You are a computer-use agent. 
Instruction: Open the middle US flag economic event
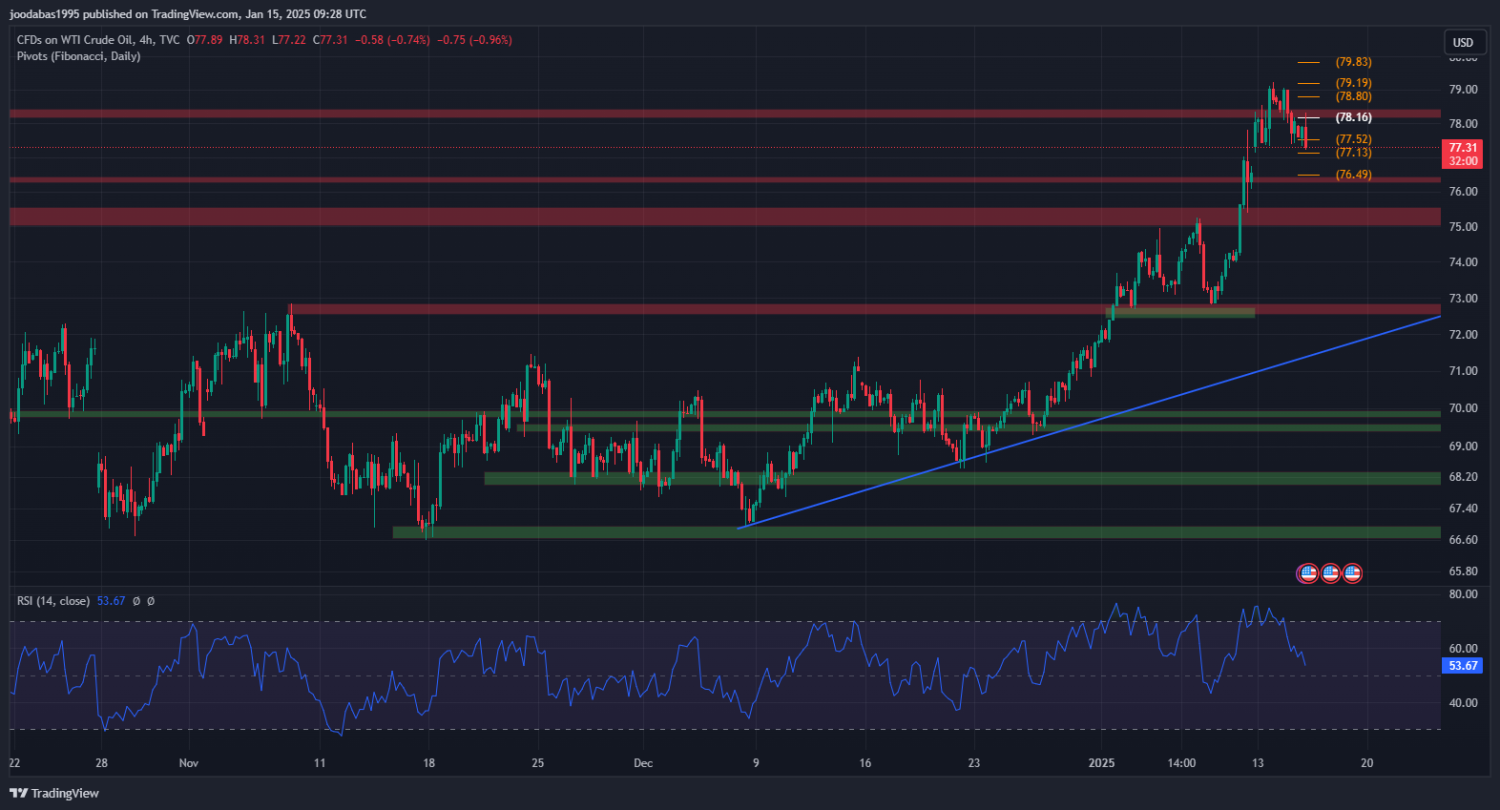(1330, 574)
